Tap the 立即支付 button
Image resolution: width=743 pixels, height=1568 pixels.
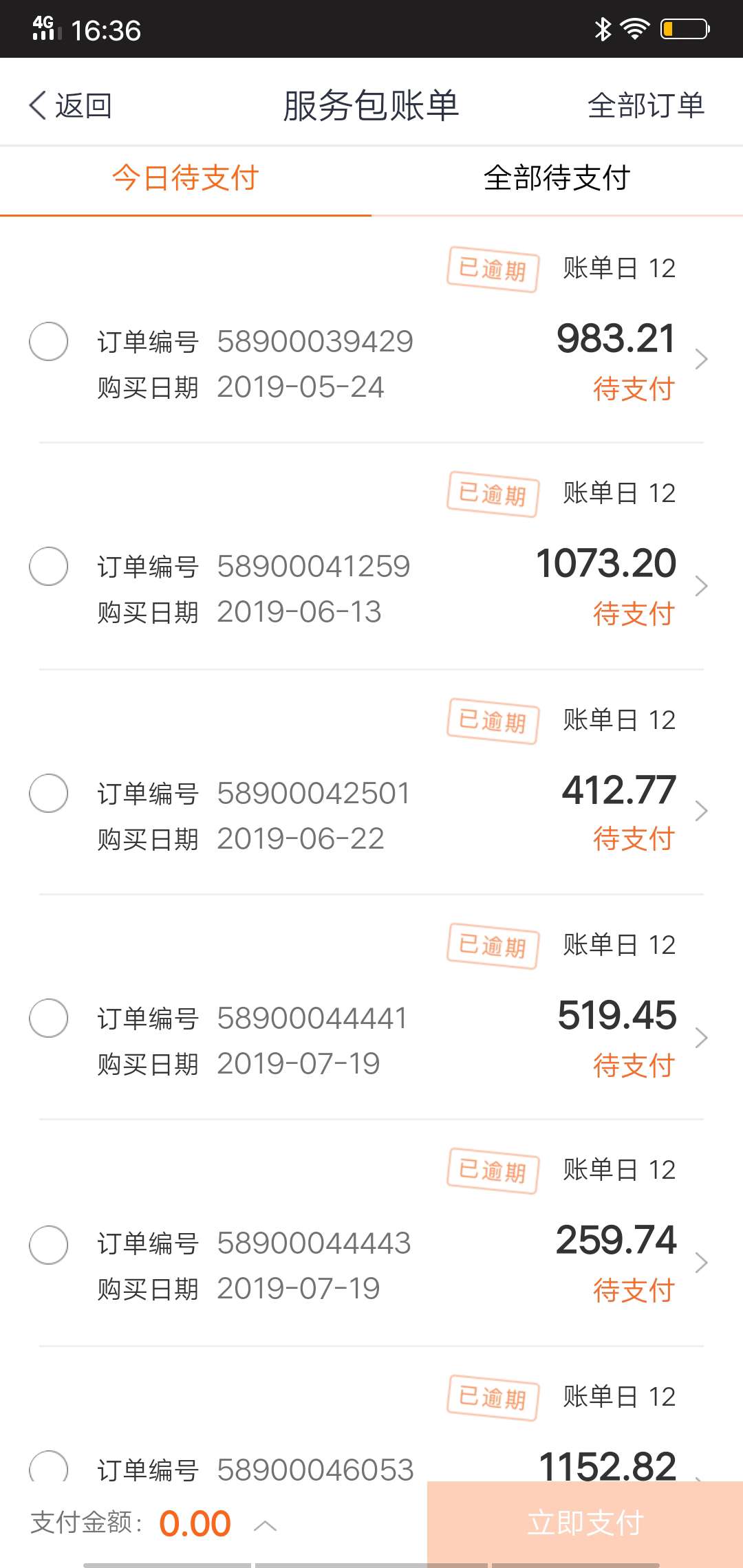point(585,1523)
